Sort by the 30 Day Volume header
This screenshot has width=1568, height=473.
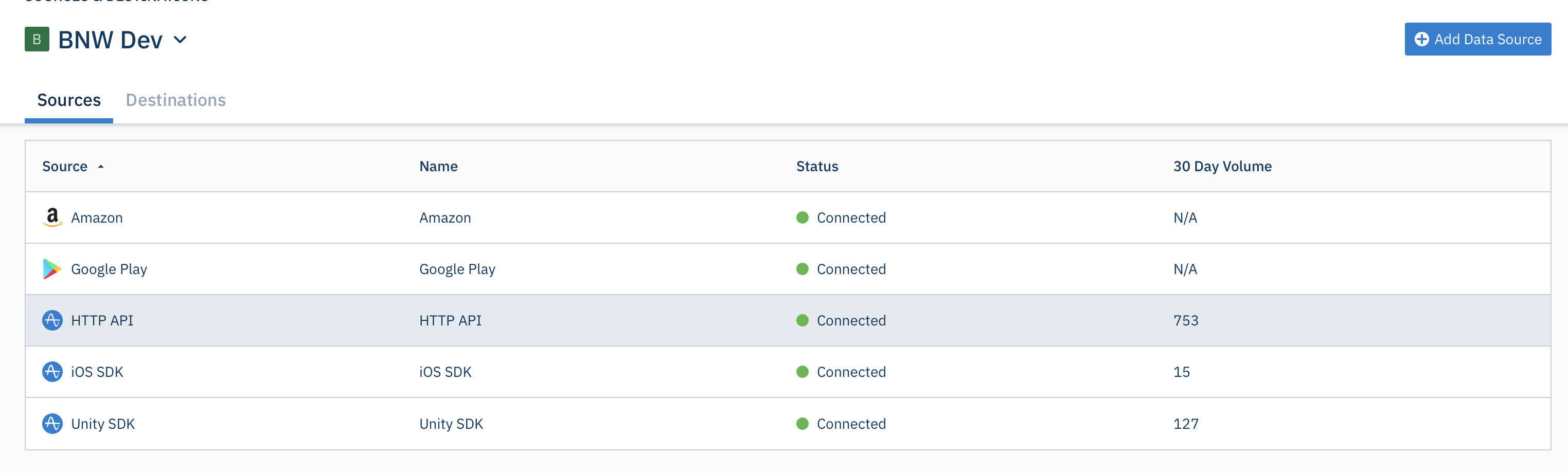[1222, 167]
